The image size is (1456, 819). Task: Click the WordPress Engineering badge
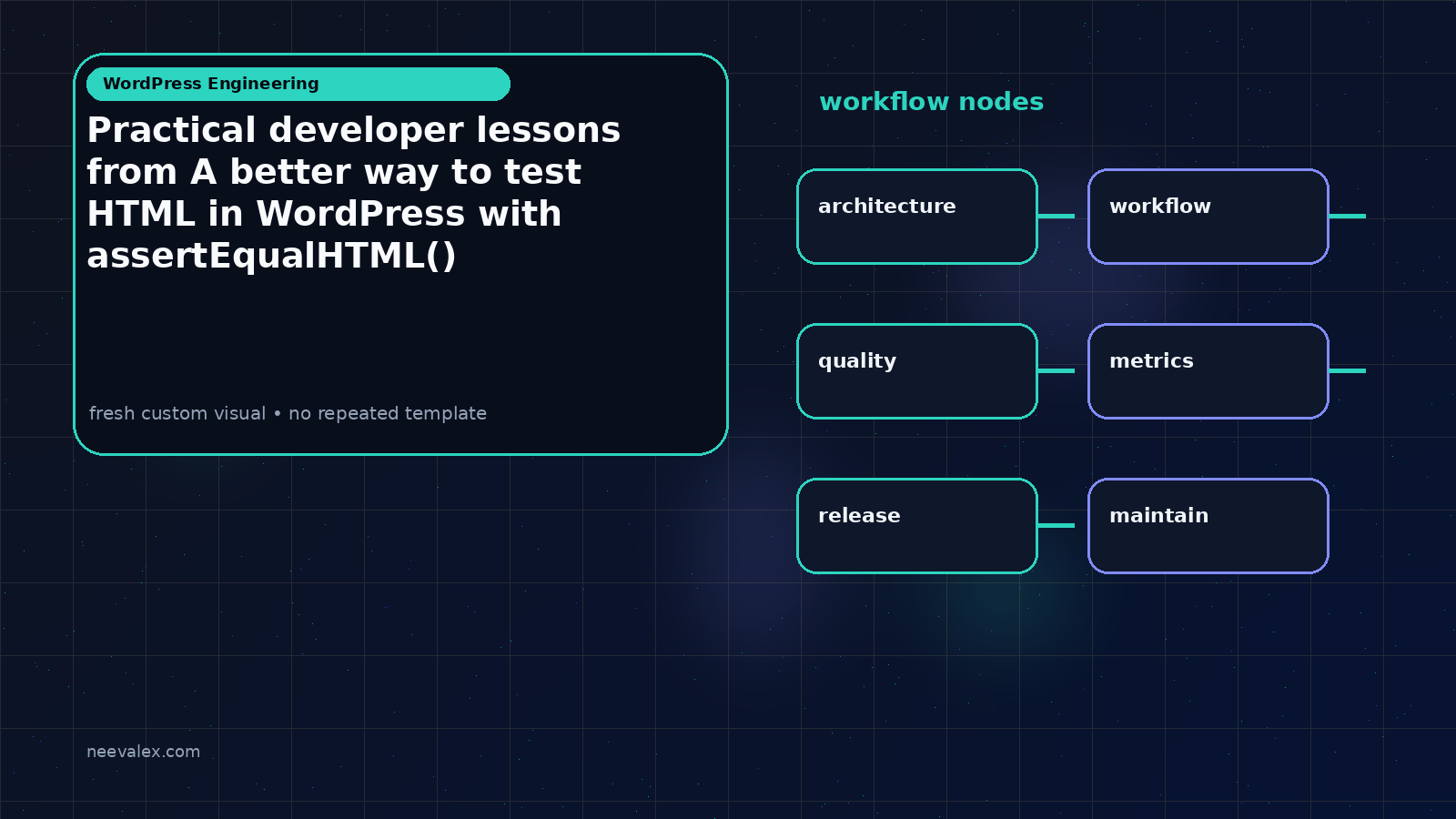point(298,84)
